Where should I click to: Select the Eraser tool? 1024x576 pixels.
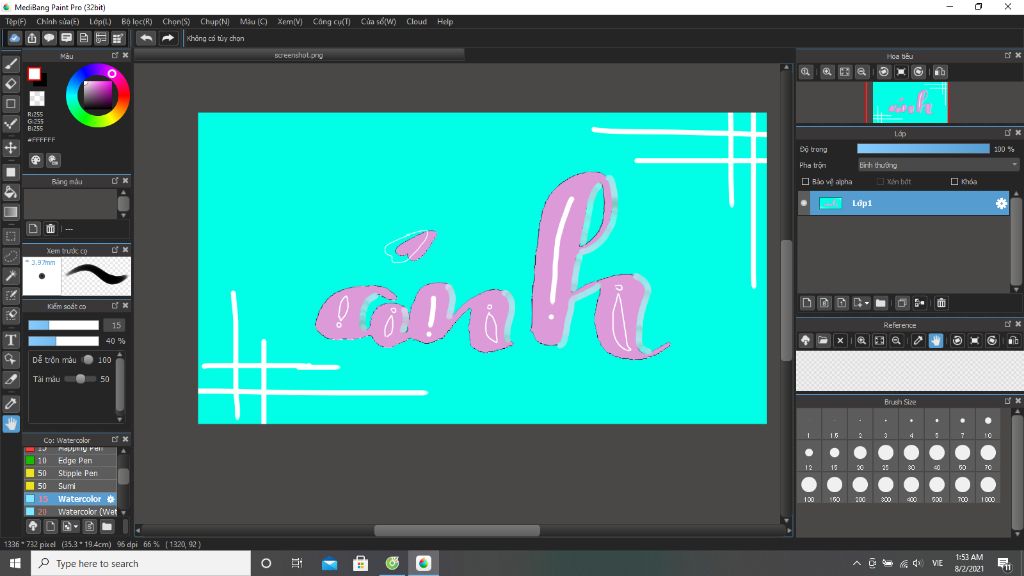click(x=11, y=84)
